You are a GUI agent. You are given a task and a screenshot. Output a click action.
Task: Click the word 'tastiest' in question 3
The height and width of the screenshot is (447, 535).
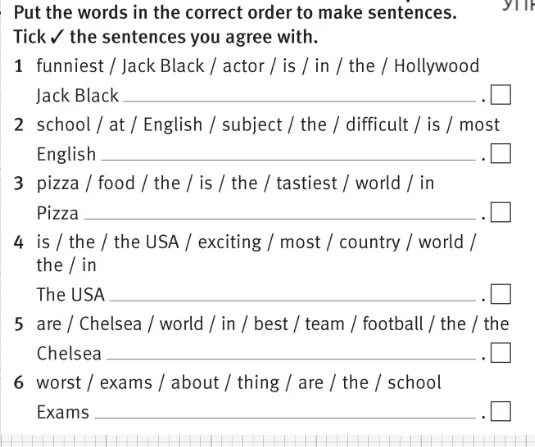pyautogui.click(x=306, y=183)
